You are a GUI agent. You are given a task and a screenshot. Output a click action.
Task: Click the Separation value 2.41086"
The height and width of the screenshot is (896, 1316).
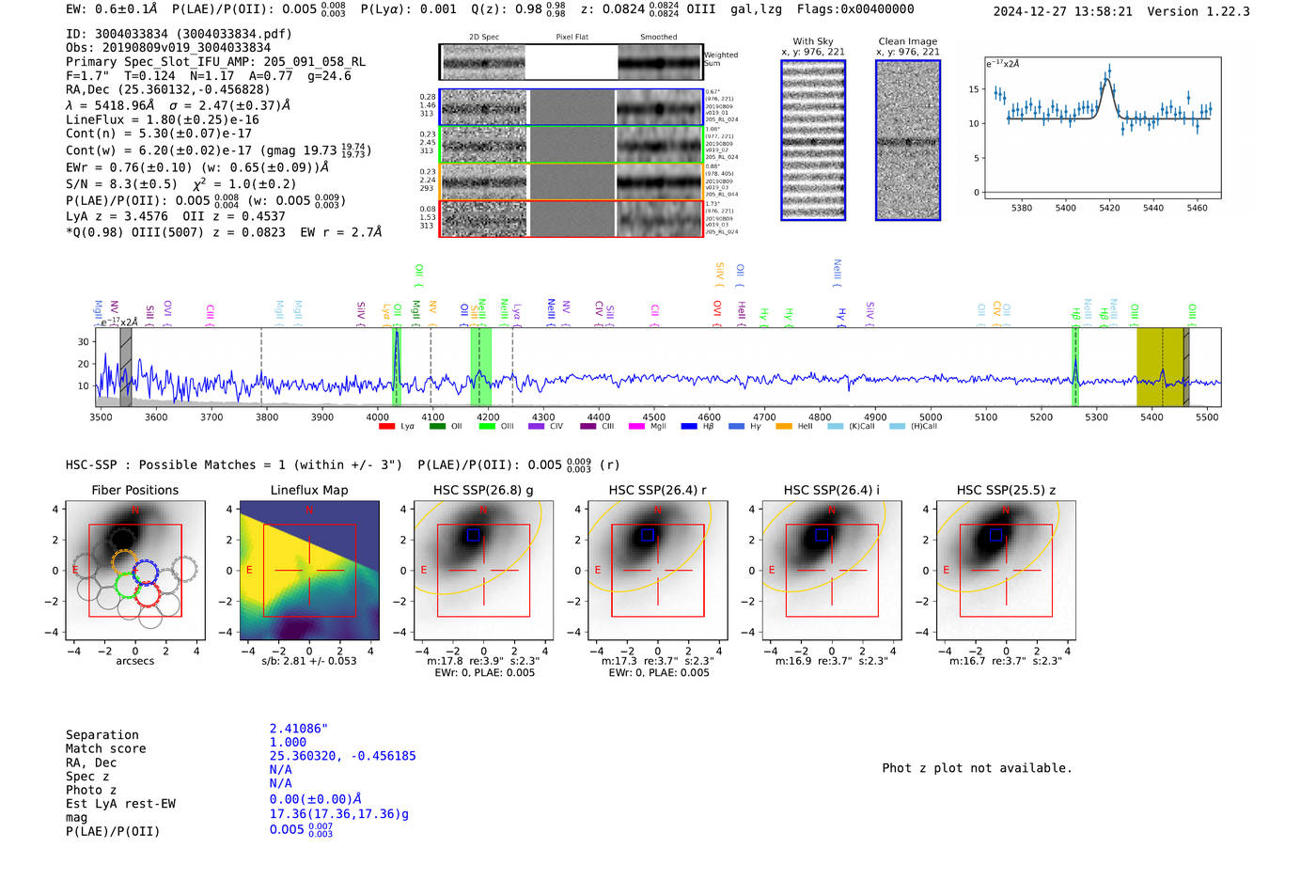[x=299, y=729]
